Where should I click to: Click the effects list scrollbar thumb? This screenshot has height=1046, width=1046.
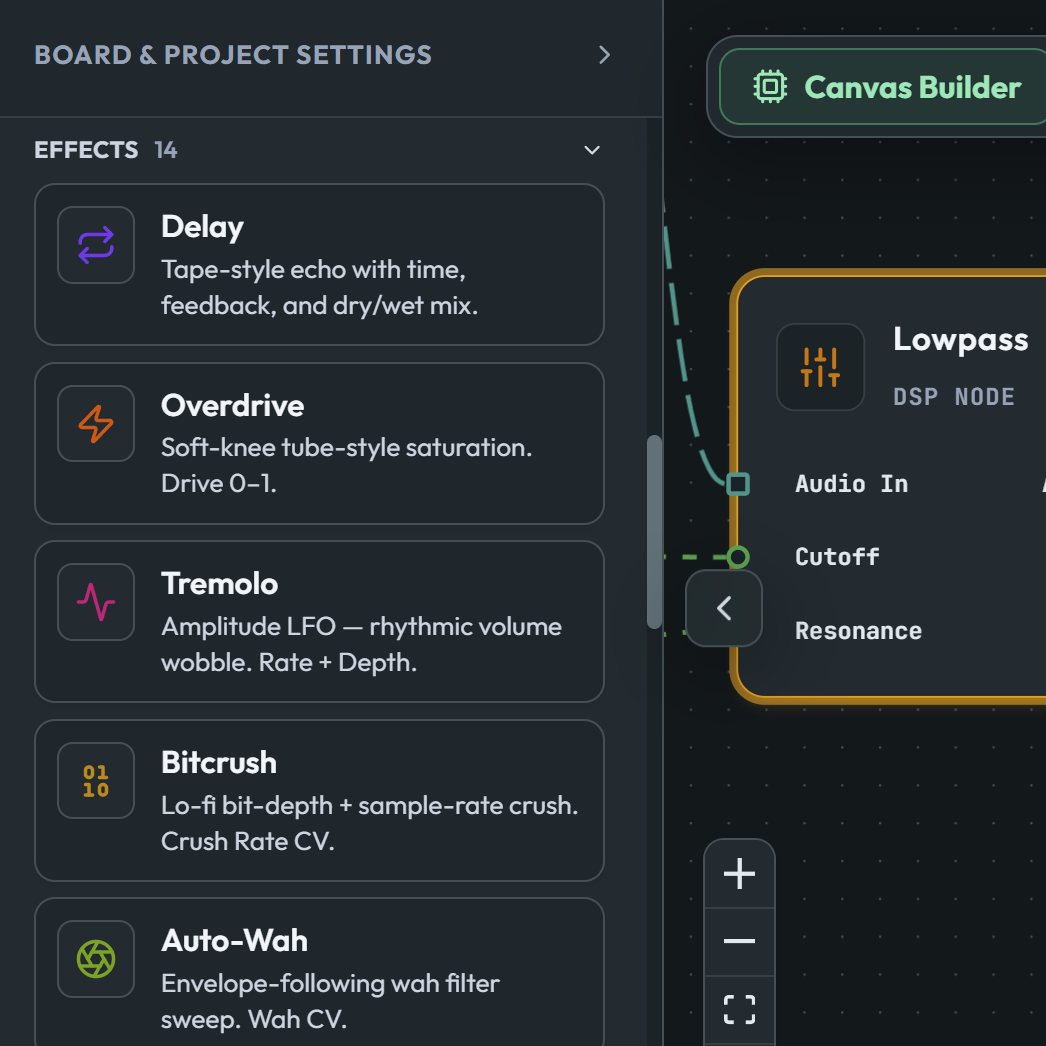pyautogui.click(x=654, y=532)
